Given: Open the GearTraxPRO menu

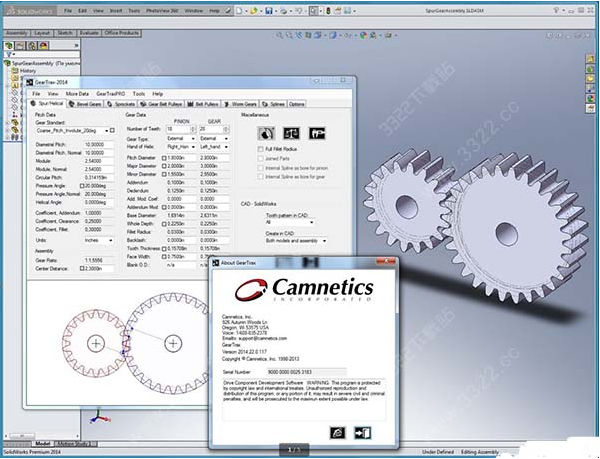Looking at the screenshot, I should pos(111,94).
